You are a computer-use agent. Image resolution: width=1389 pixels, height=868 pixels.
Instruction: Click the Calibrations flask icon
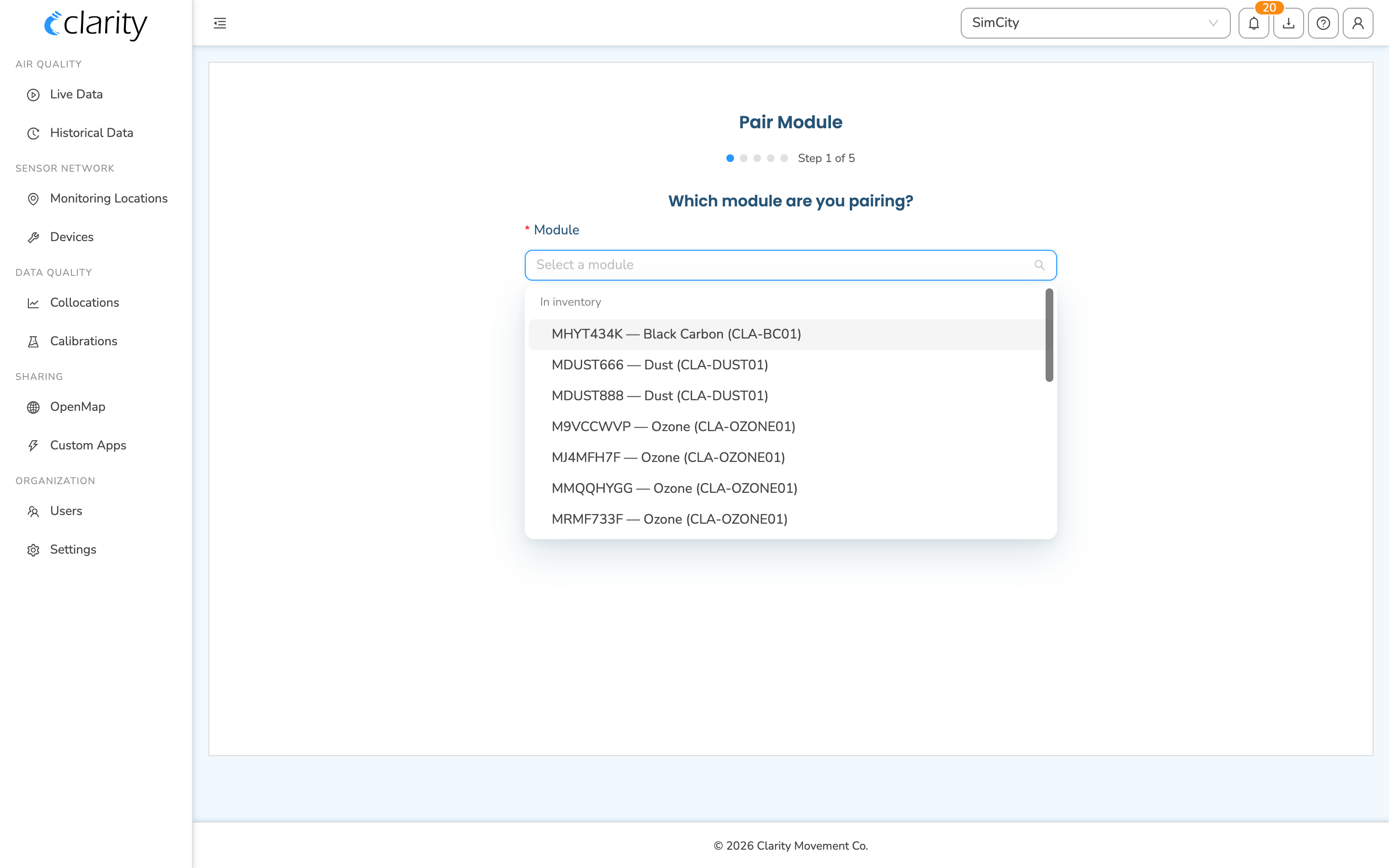click(x=33, y=341)
